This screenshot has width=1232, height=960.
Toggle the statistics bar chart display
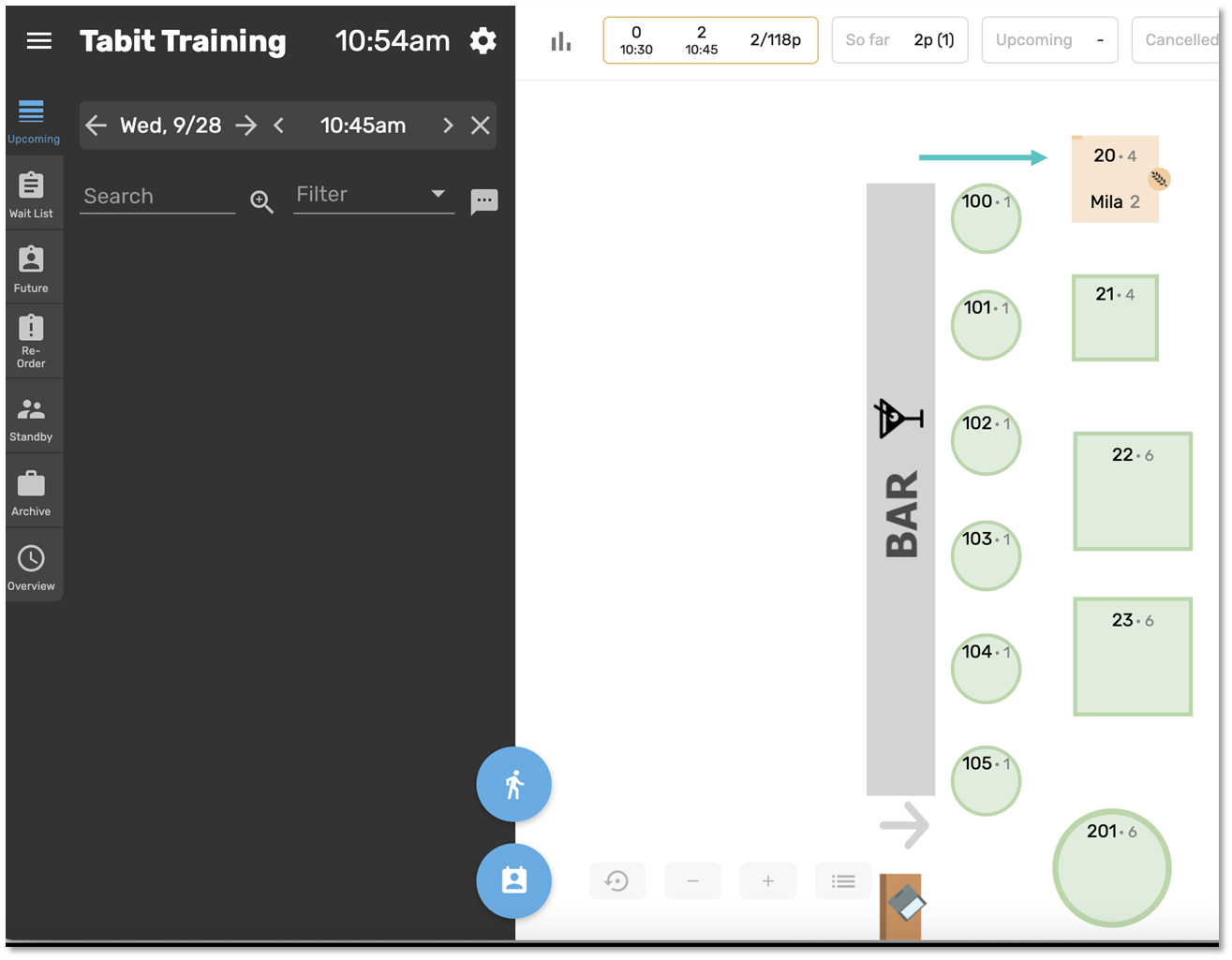(x=560, y=40)
